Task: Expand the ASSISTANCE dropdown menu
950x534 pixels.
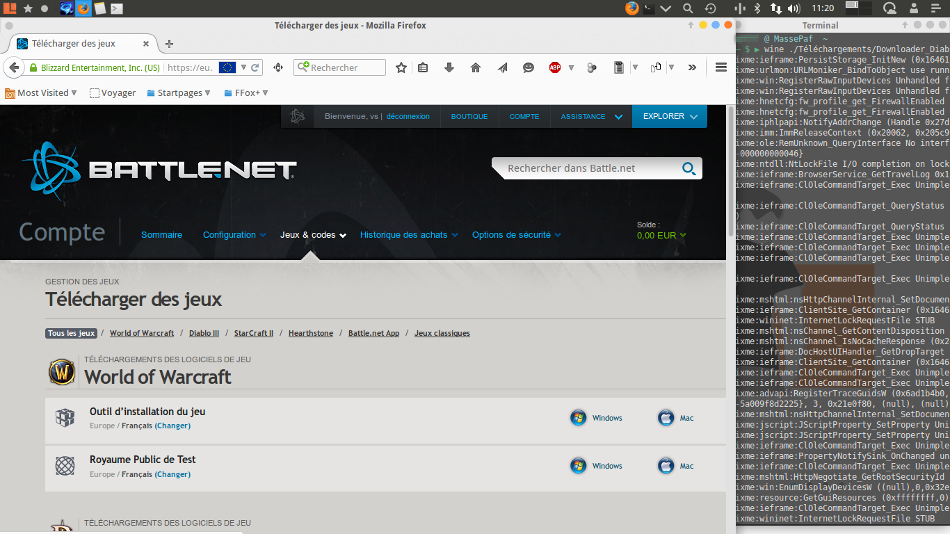Action: [x=591, y=116]
